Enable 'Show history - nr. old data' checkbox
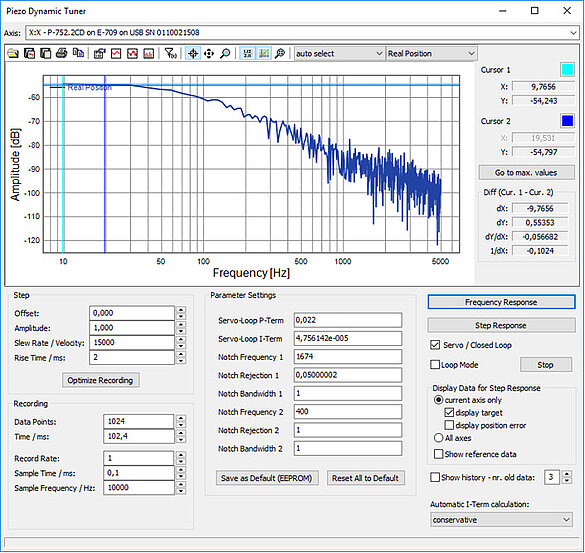This screenshot has height=553, width=585. (435, 477)
